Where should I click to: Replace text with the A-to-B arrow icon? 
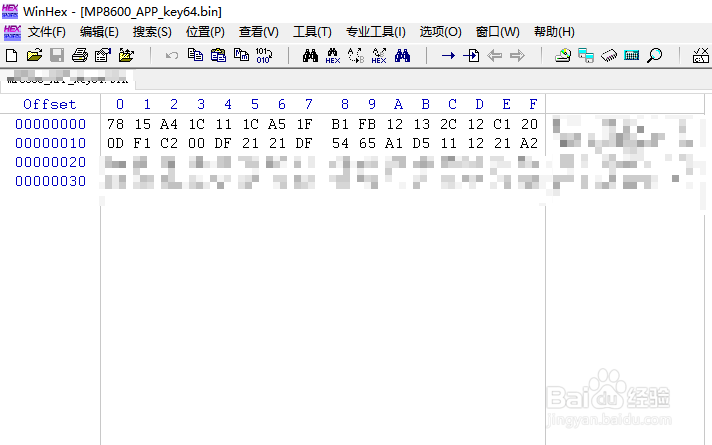[356, 55]
